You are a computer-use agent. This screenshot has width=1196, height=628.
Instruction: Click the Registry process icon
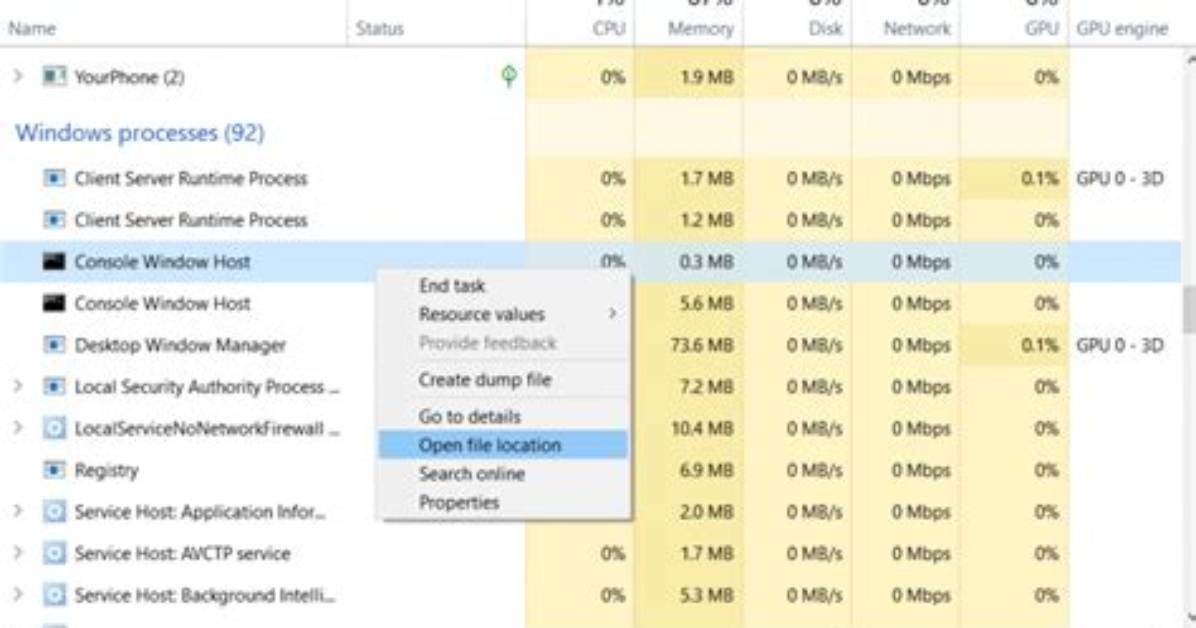[x=54, y=470]
